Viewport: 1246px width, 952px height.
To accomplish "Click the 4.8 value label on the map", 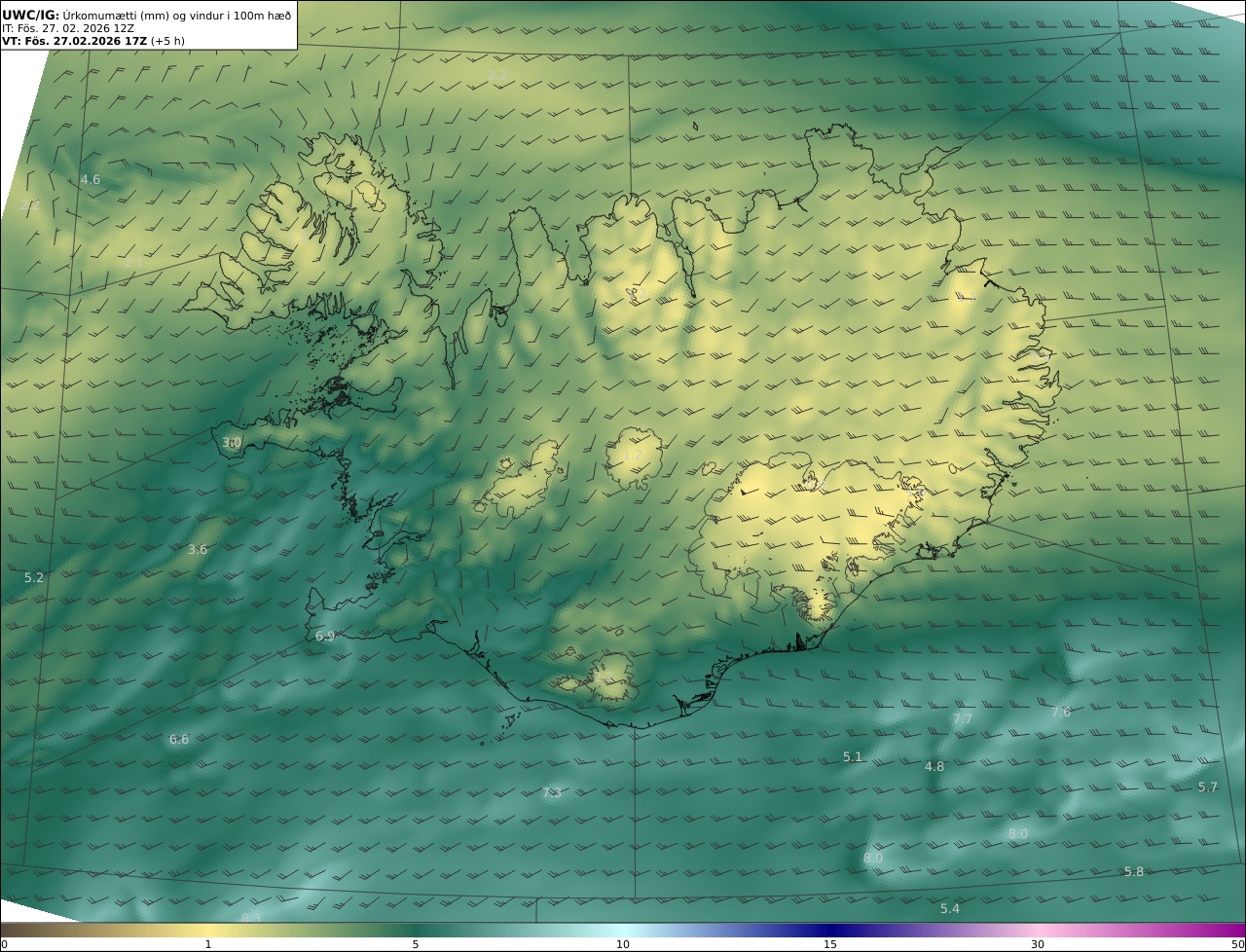I will [934, 767].
